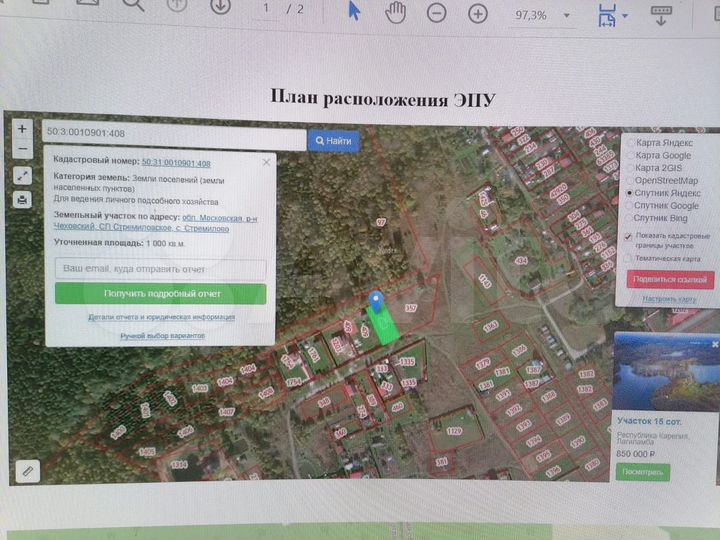The image size is (720, 540).
Task: Click parcel label 1361 on map
Action: pos(491,326)
